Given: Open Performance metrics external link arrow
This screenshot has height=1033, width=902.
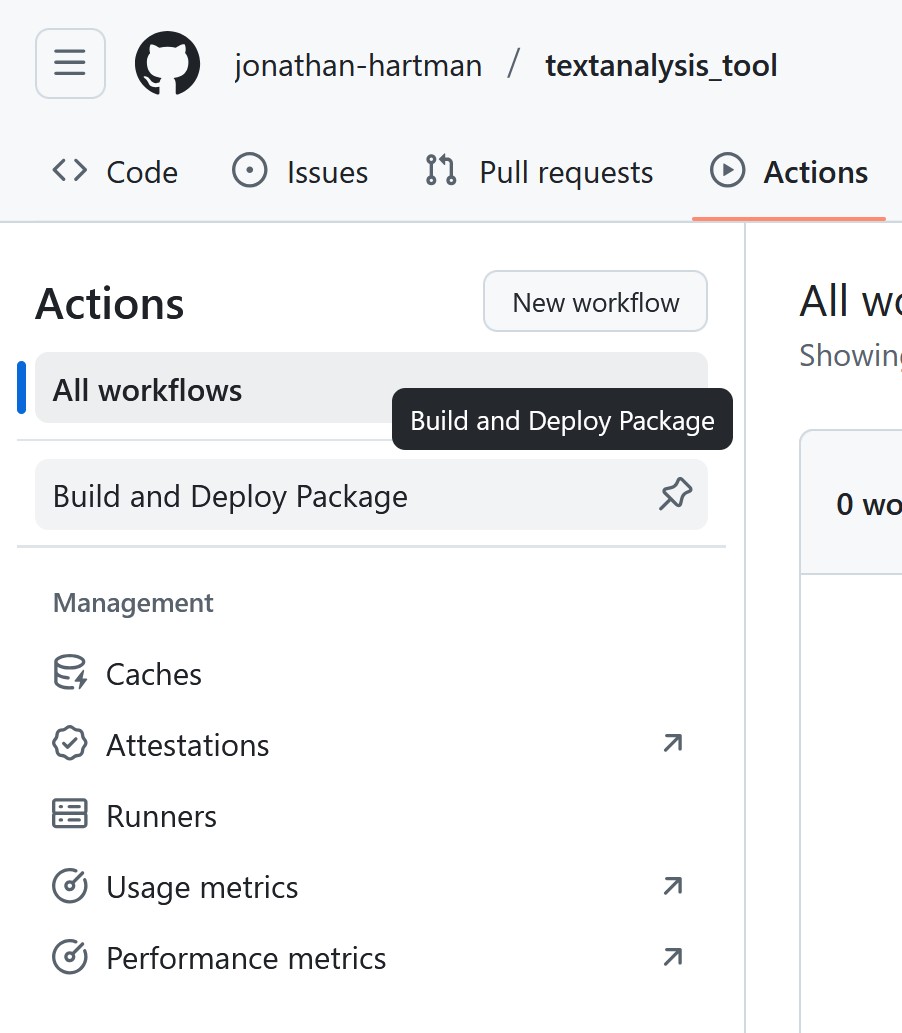Looking at the screenshot, I should coord(673,957).
